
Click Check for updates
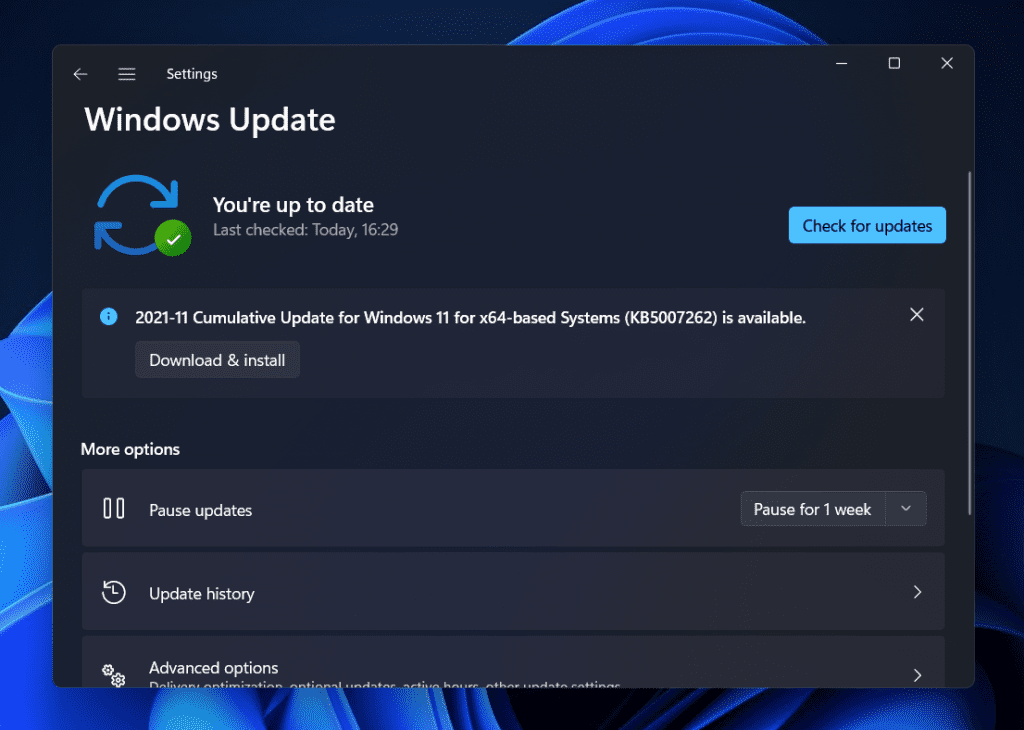tap(866, 225)
